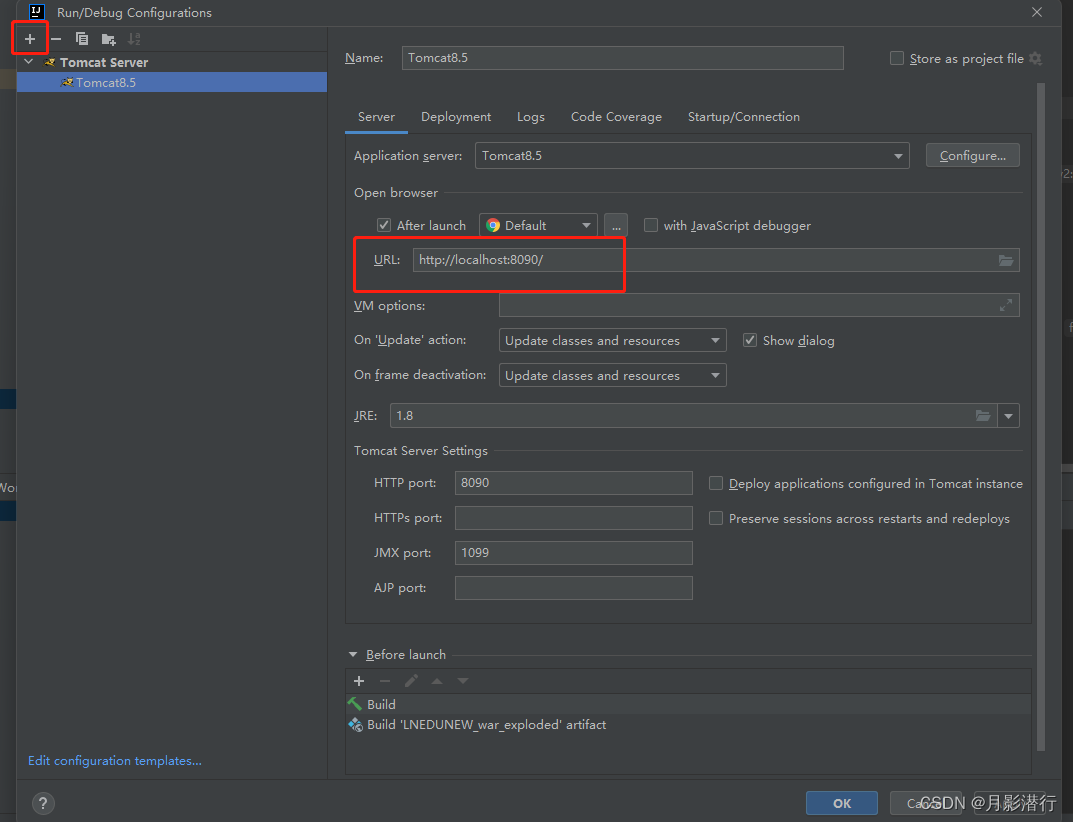Open the JRE dropdown arrow
This screenshot has height=822, width=1073.
(x=1009, y=415)
